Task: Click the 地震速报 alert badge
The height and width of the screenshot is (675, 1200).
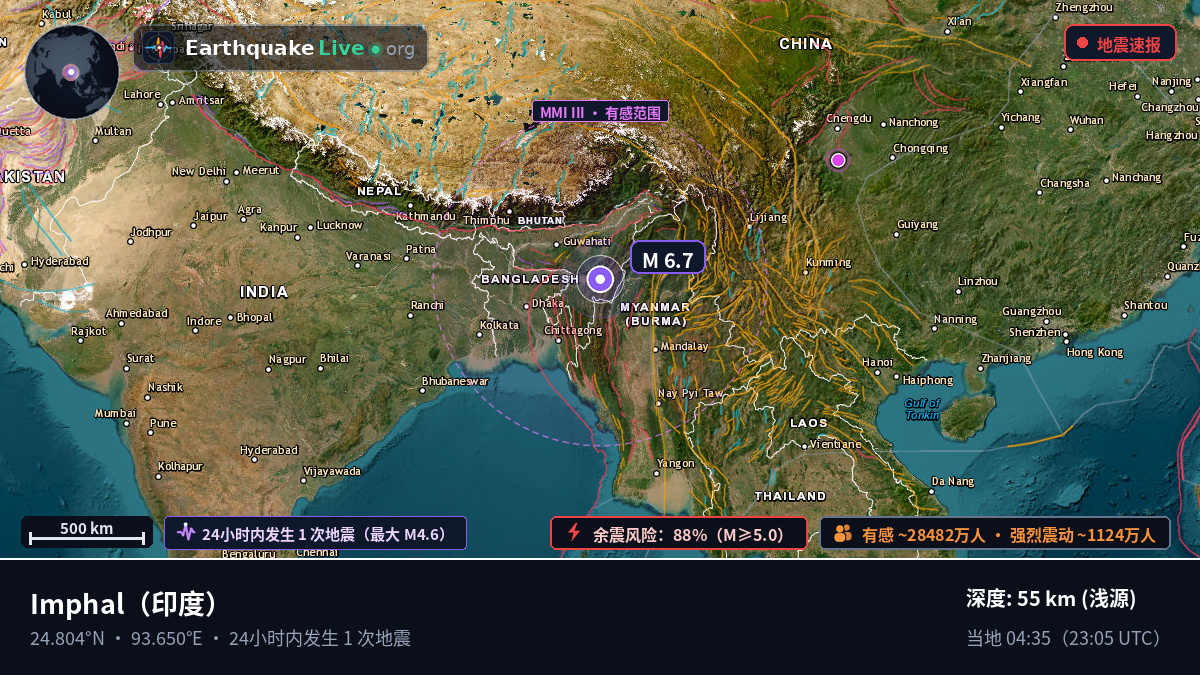Action: pyautogui.click(x=1120, y=44)
